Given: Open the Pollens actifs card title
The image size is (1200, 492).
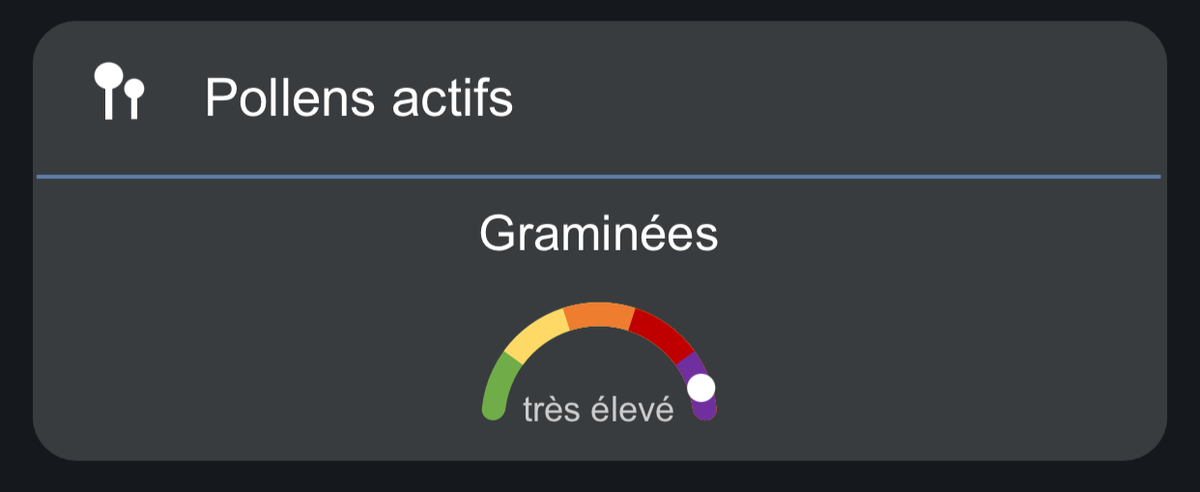Looking at the screenshot, I should 358,98.
